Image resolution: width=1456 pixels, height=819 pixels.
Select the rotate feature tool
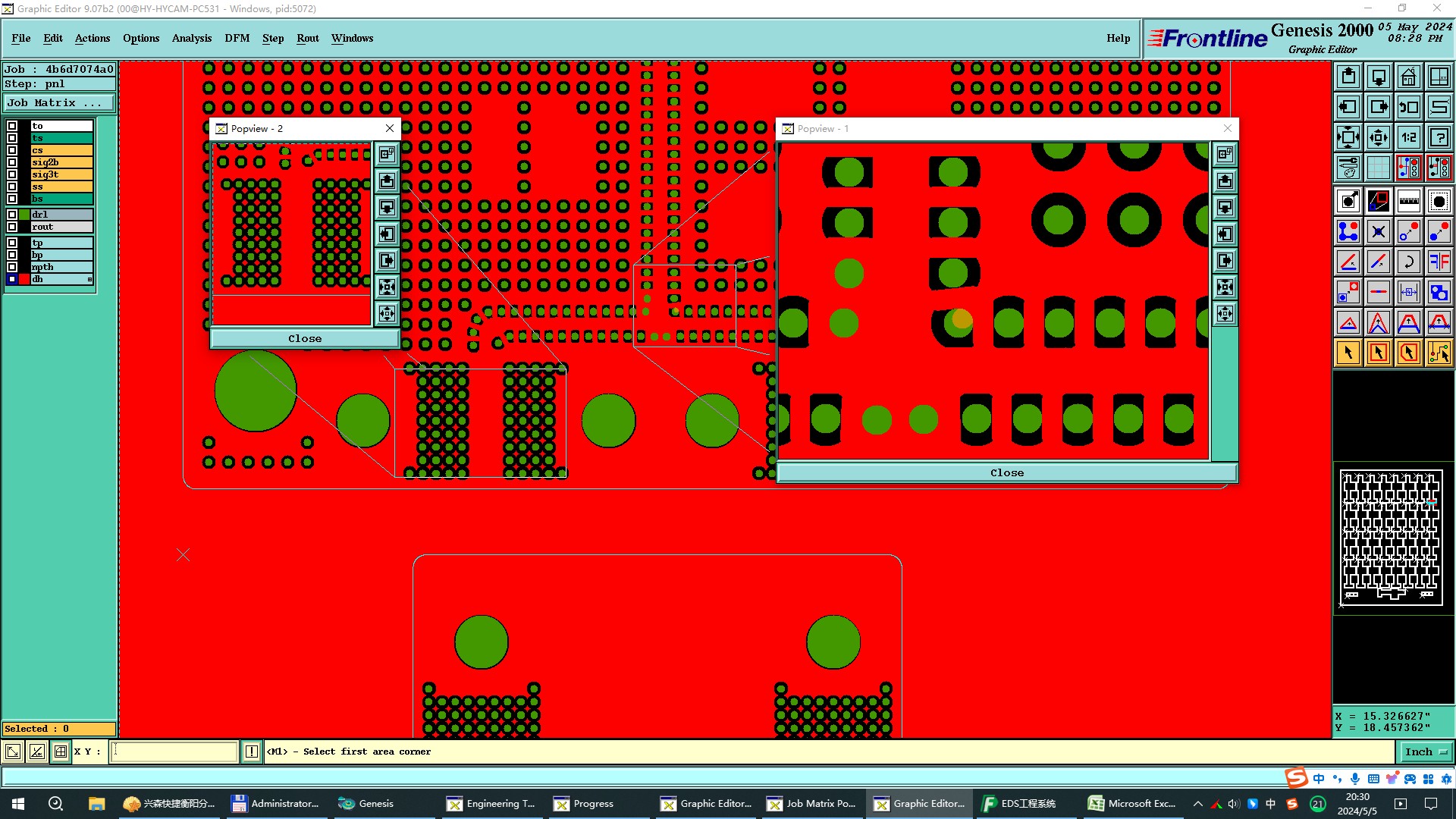click(x=1408, y=262)
